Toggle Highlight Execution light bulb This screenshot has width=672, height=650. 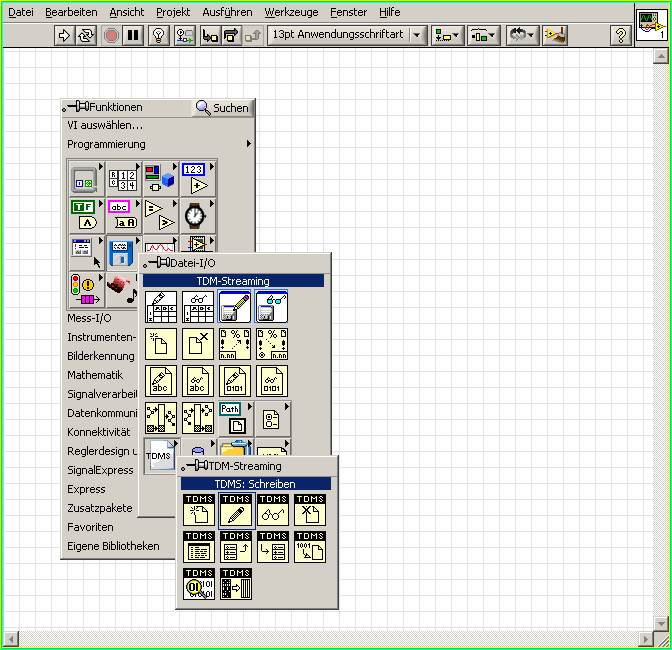(x=159, y=35)
